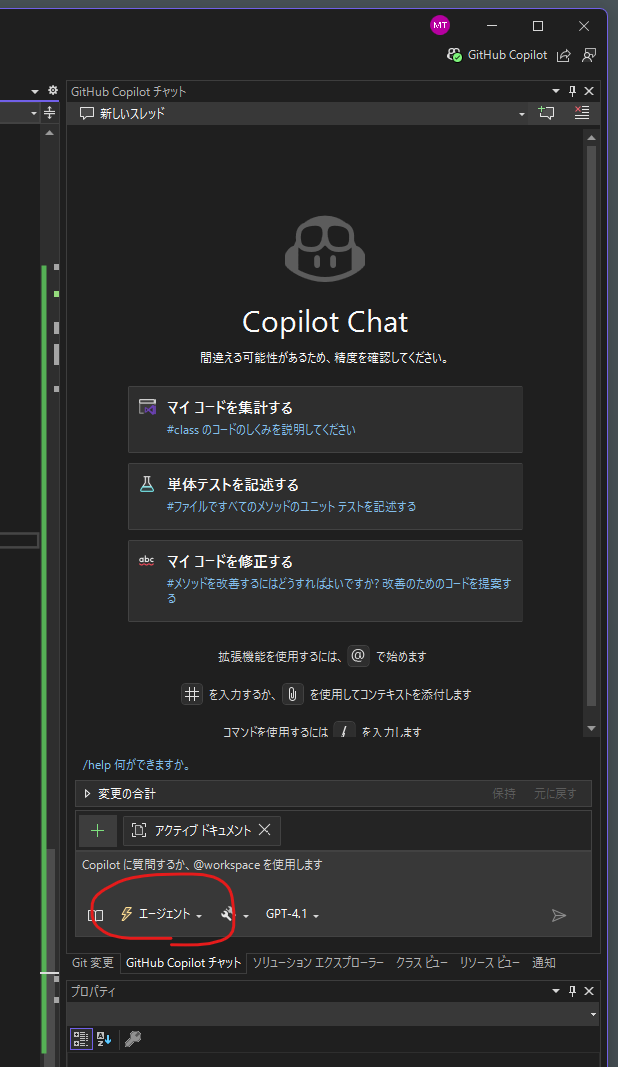Click the MT account avatar
The height and width of the screenshot is (1067, 618).
440,25
